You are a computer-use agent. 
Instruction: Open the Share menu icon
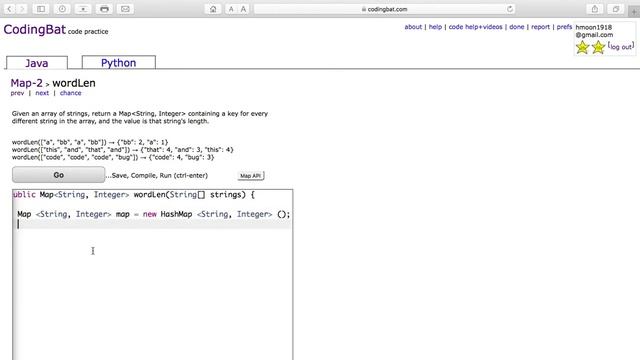point(595,9)
